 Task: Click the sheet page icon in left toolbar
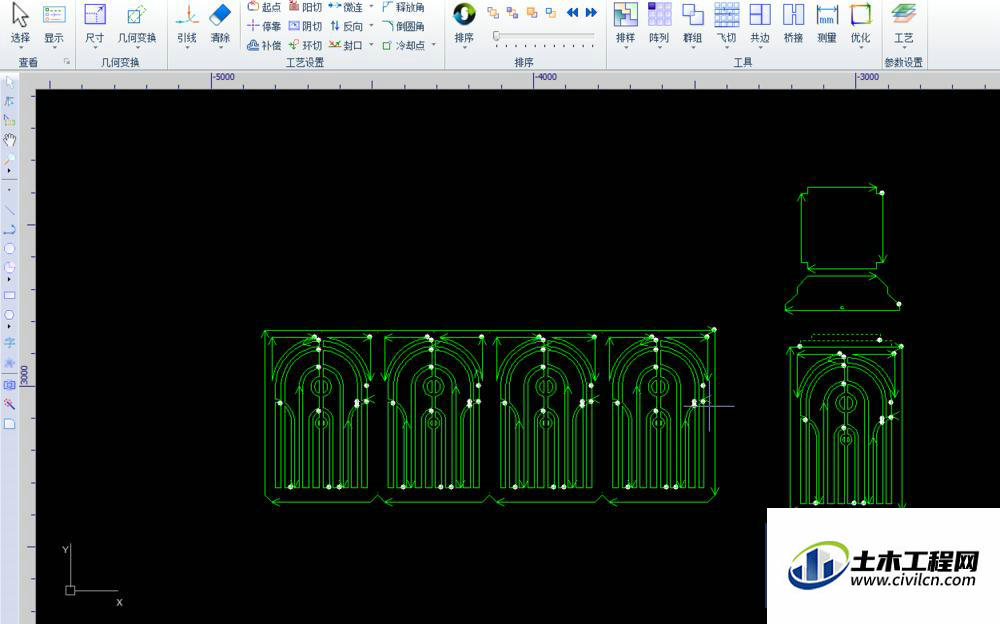[x=9, y=424]
